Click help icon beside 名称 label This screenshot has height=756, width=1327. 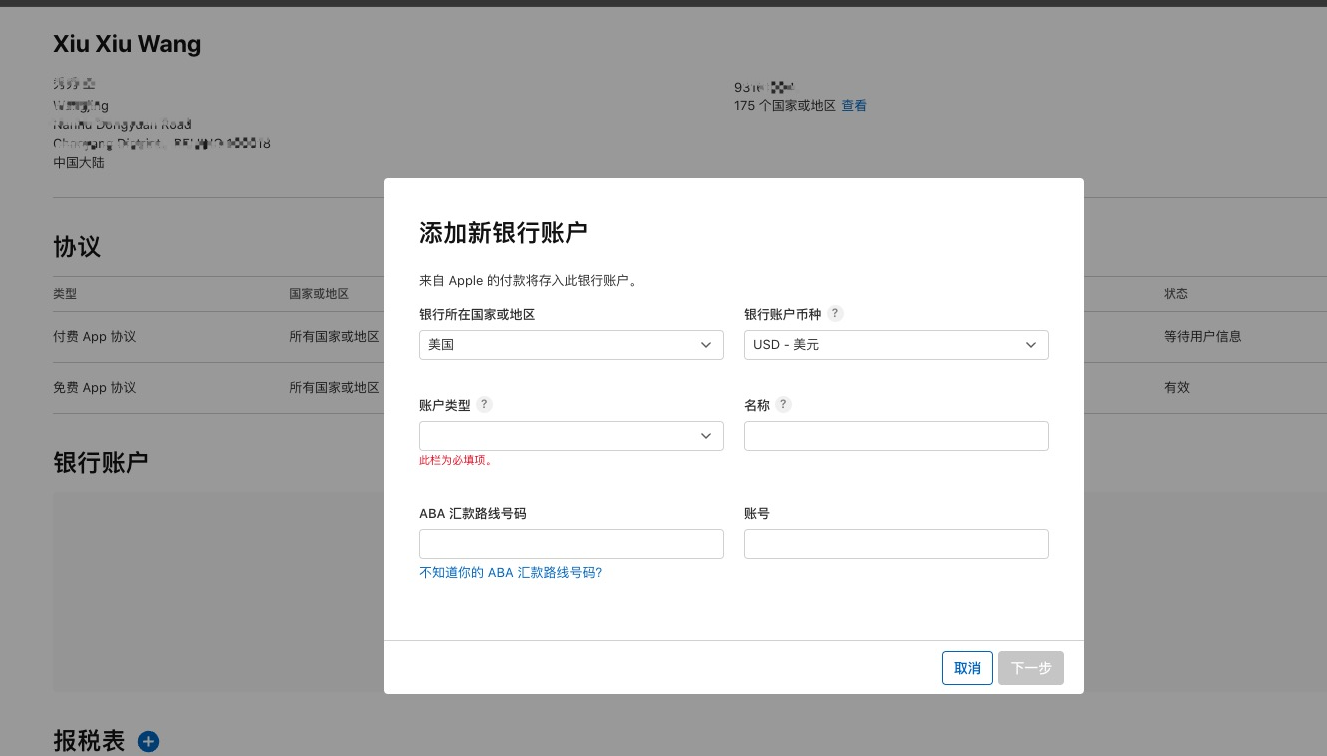tap(784, 404)
